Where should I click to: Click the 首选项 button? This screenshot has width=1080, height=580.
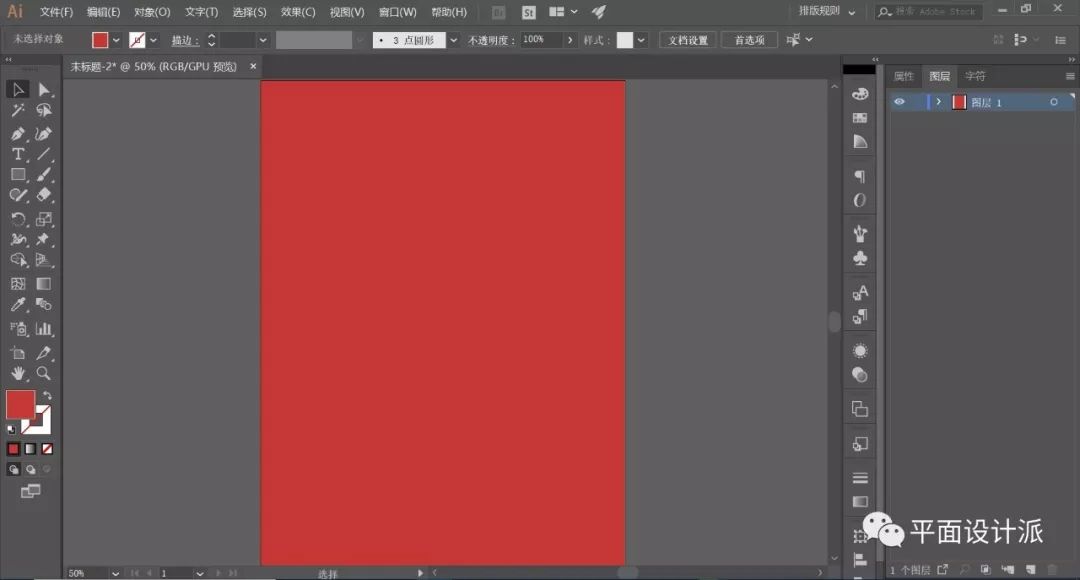[749, 40]
